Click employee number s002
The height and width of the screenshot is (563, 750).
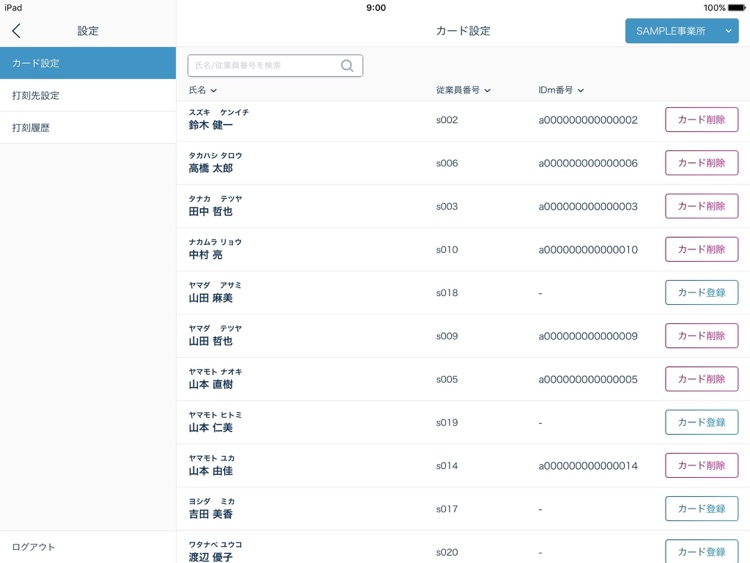tap(447, 120)
